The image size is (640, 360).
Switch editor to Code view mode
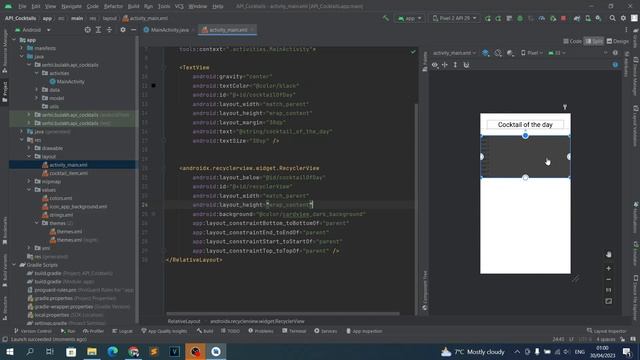(573, 41)
